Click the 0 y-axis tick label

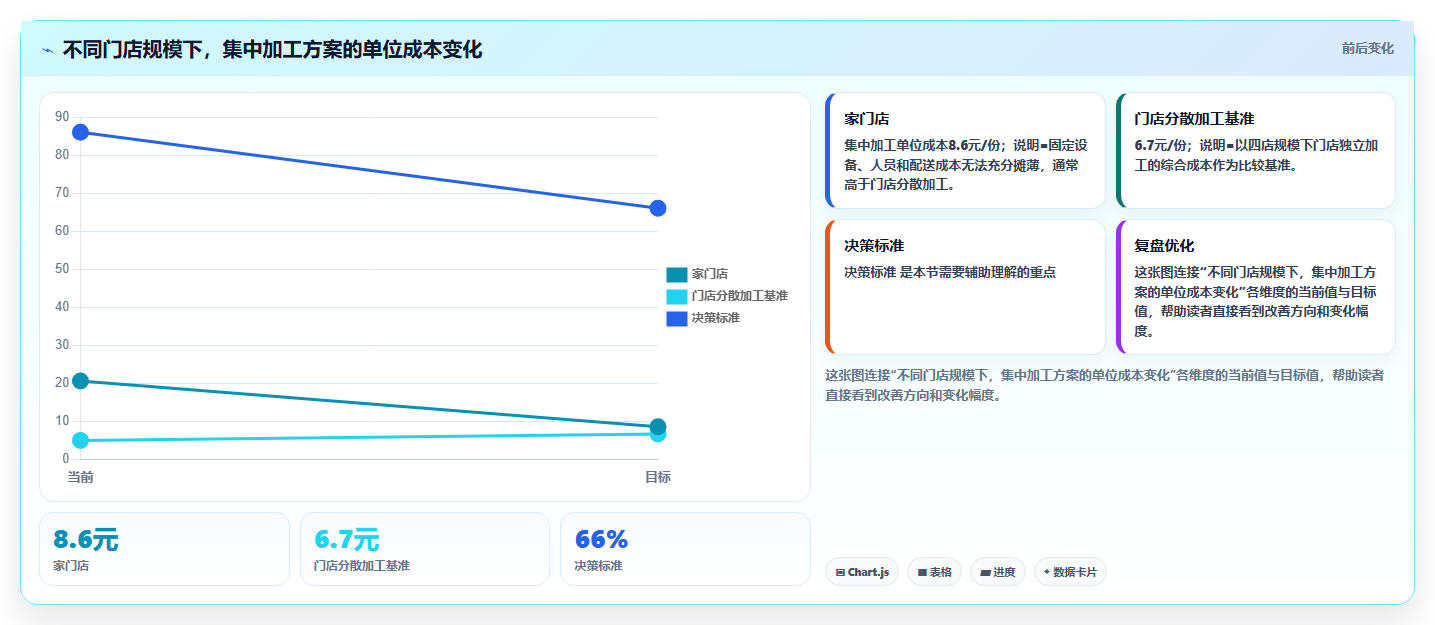66,459
